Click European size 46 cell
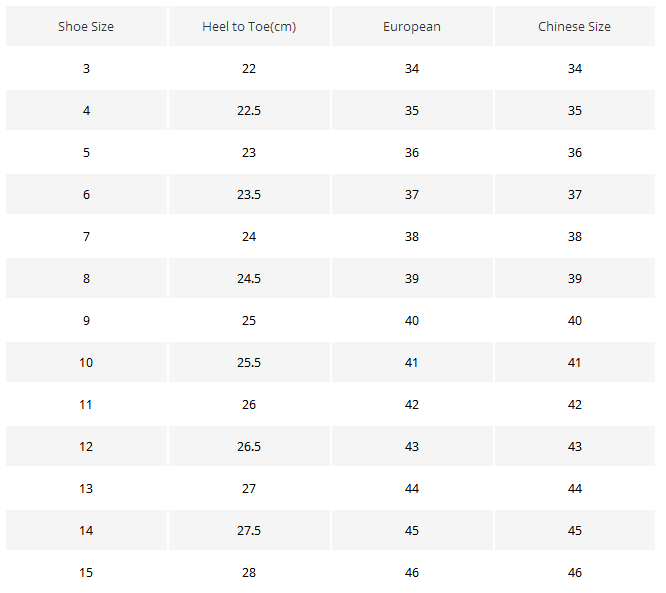Image resolution: width=666 pixels, height=593 pixels. click(412, 573)
